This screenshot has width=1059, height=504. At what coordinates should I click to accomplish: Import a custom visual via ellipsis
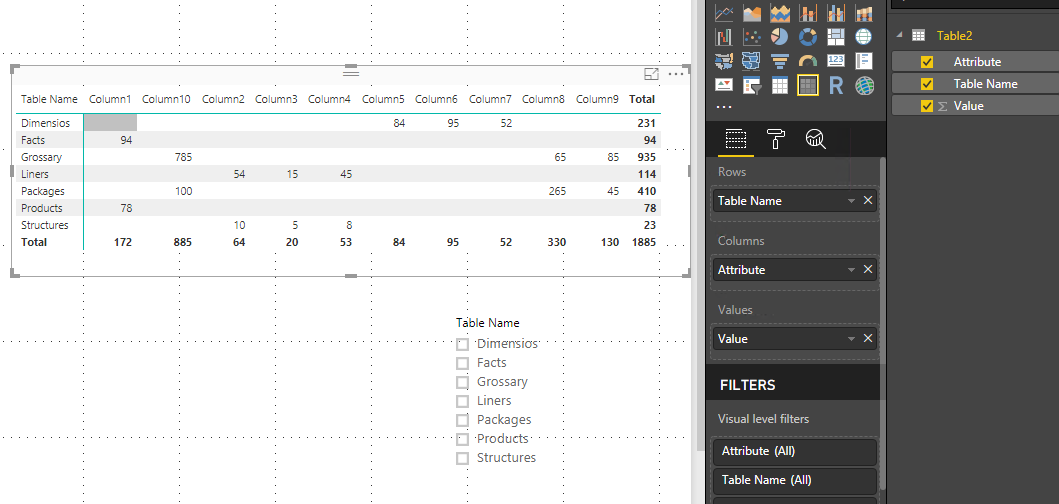[723, 107]
